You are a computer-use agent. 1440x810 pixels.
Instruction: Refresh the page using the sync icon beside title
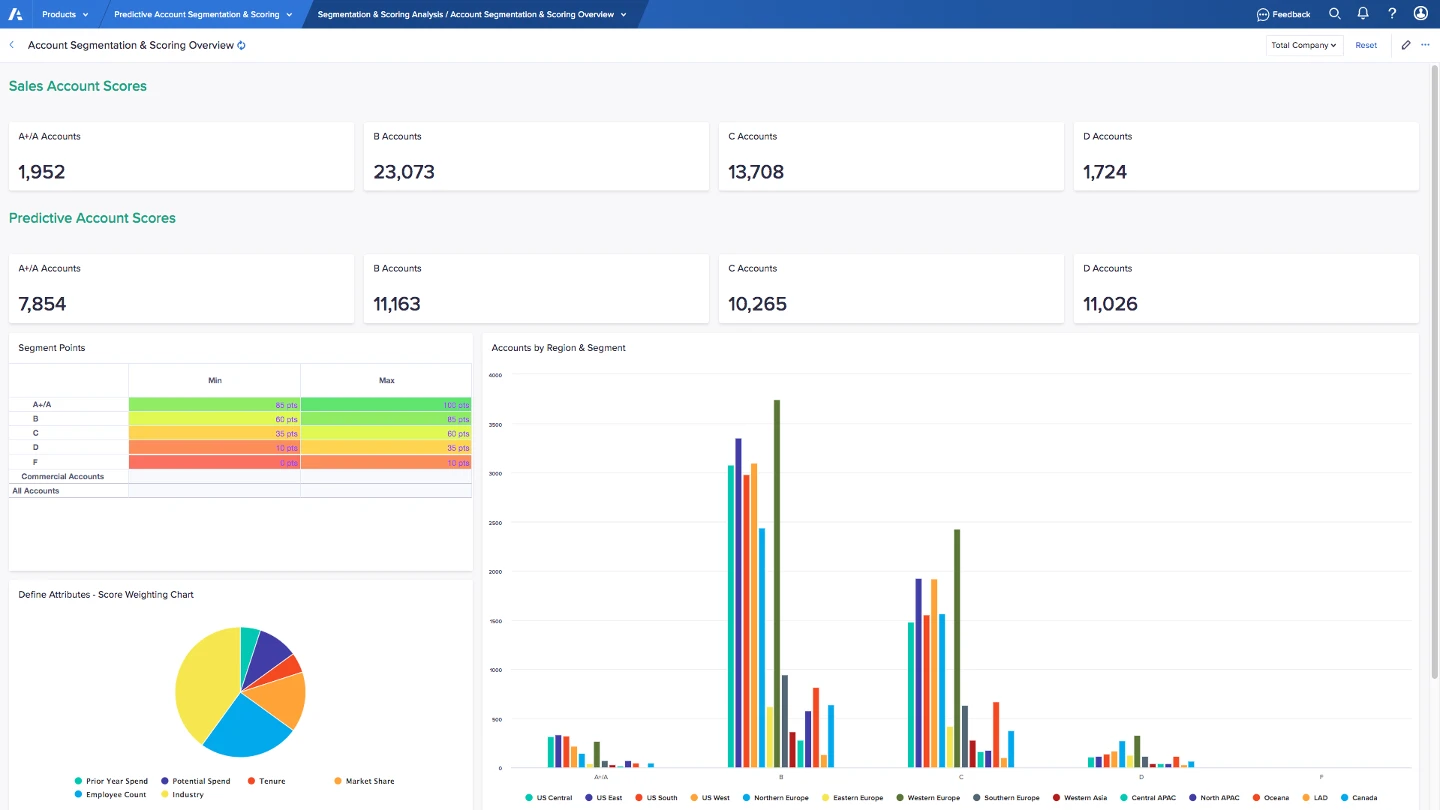(x=239, y=45)
